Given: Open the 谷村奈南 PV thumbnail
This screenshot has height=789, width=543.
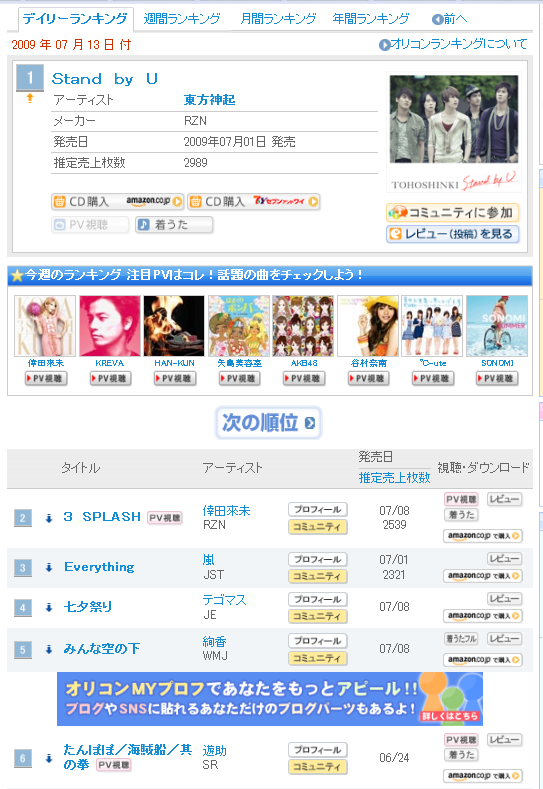Looking at the screenshot, I should 368,326.
